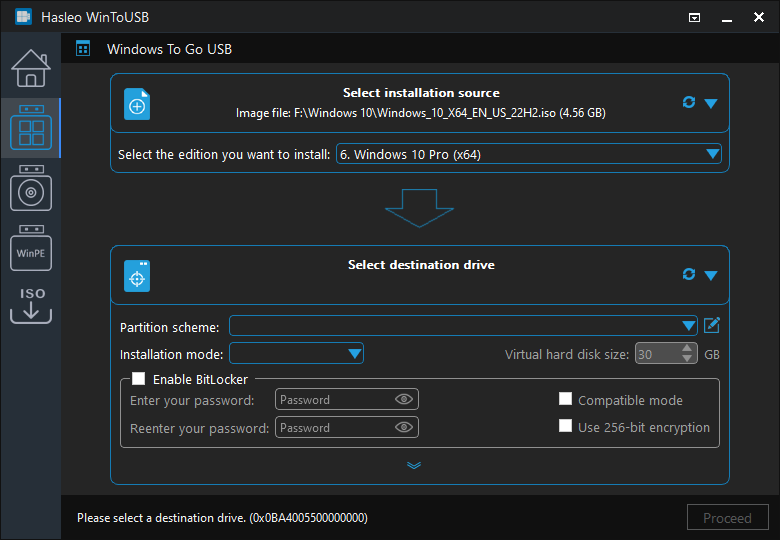Click the Reenter your password field
This screenshot has height=540, width=780.
(335, 428)
